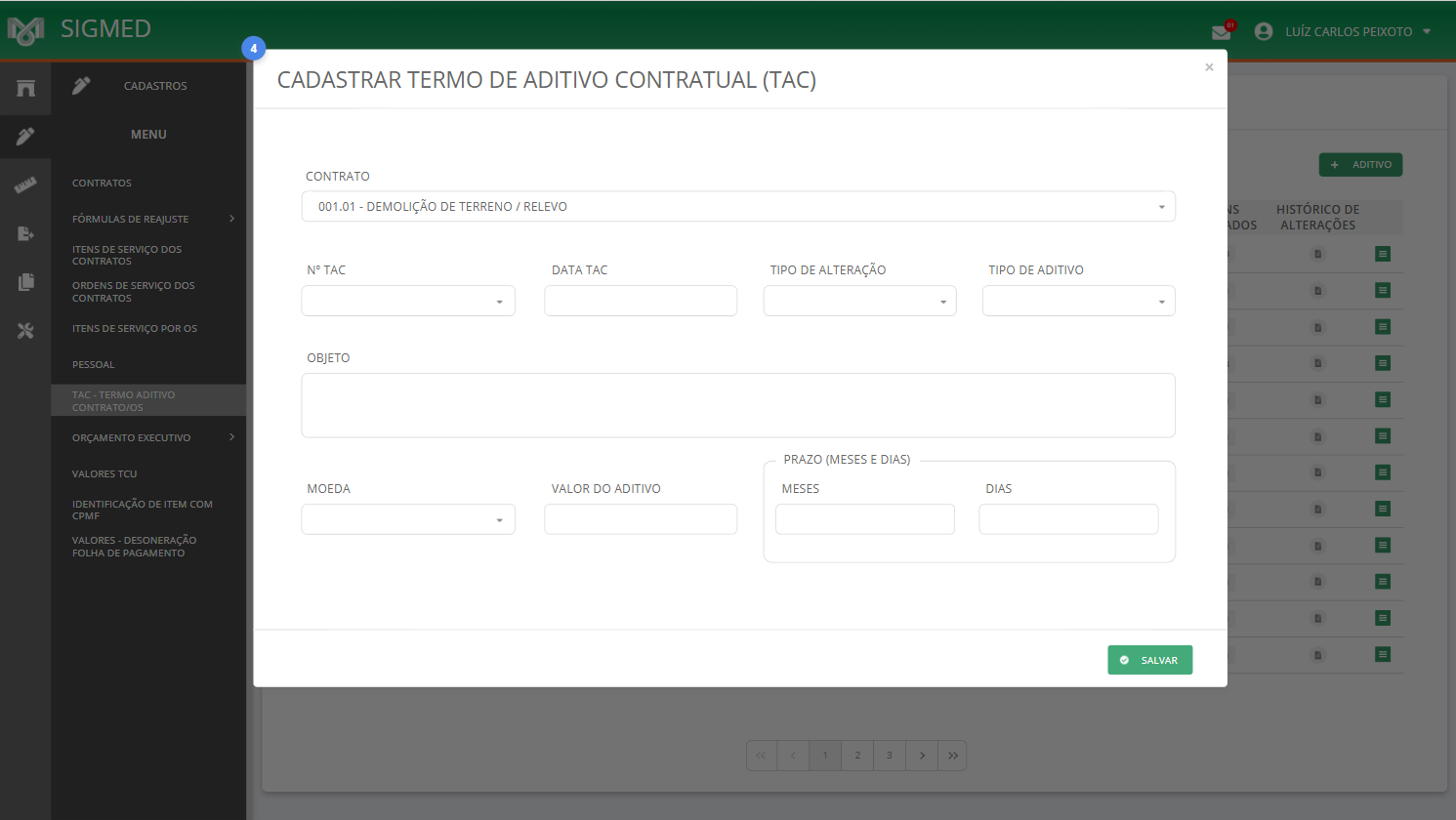Screen dimensions: 1456x820
Task: Select page 2 in pagination
Action: coord(857,756)
